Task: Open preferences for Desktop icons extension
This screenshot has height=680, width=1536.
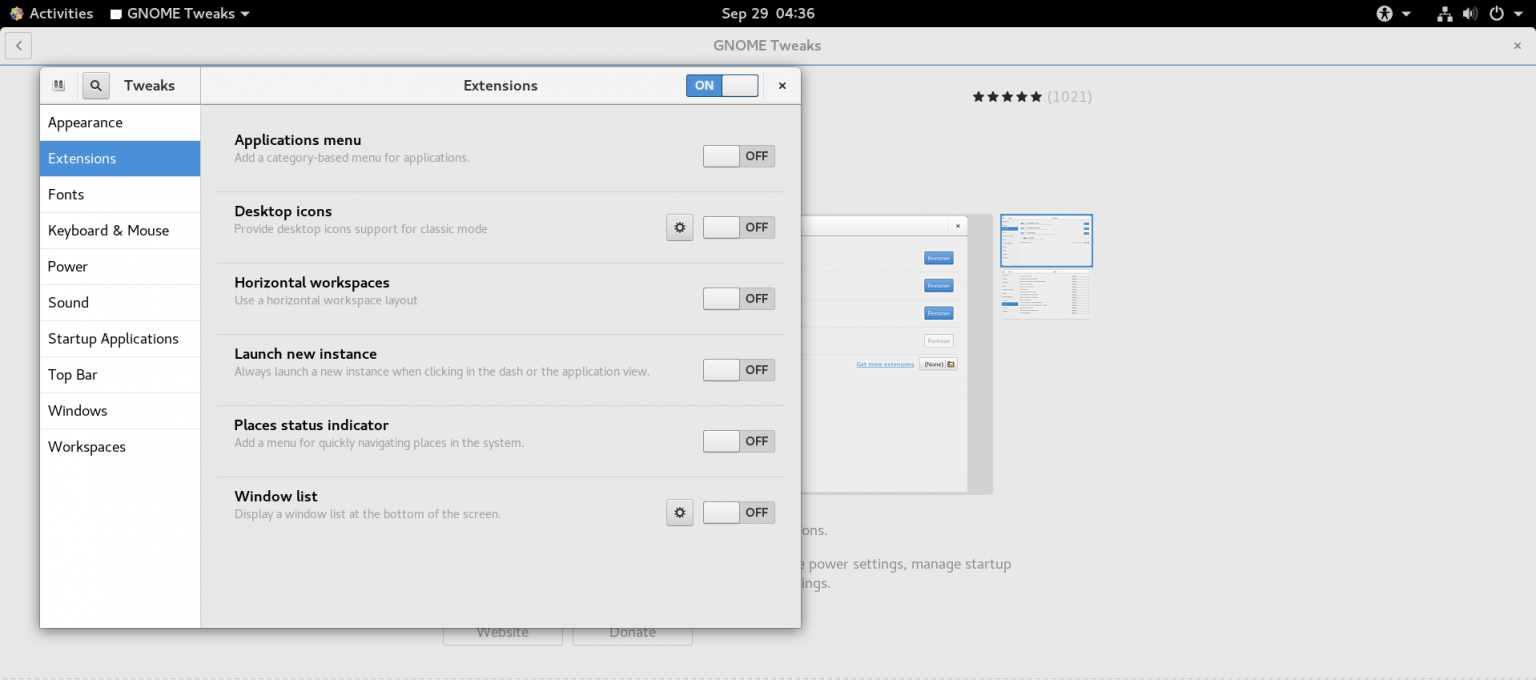Action: (679, 227)
